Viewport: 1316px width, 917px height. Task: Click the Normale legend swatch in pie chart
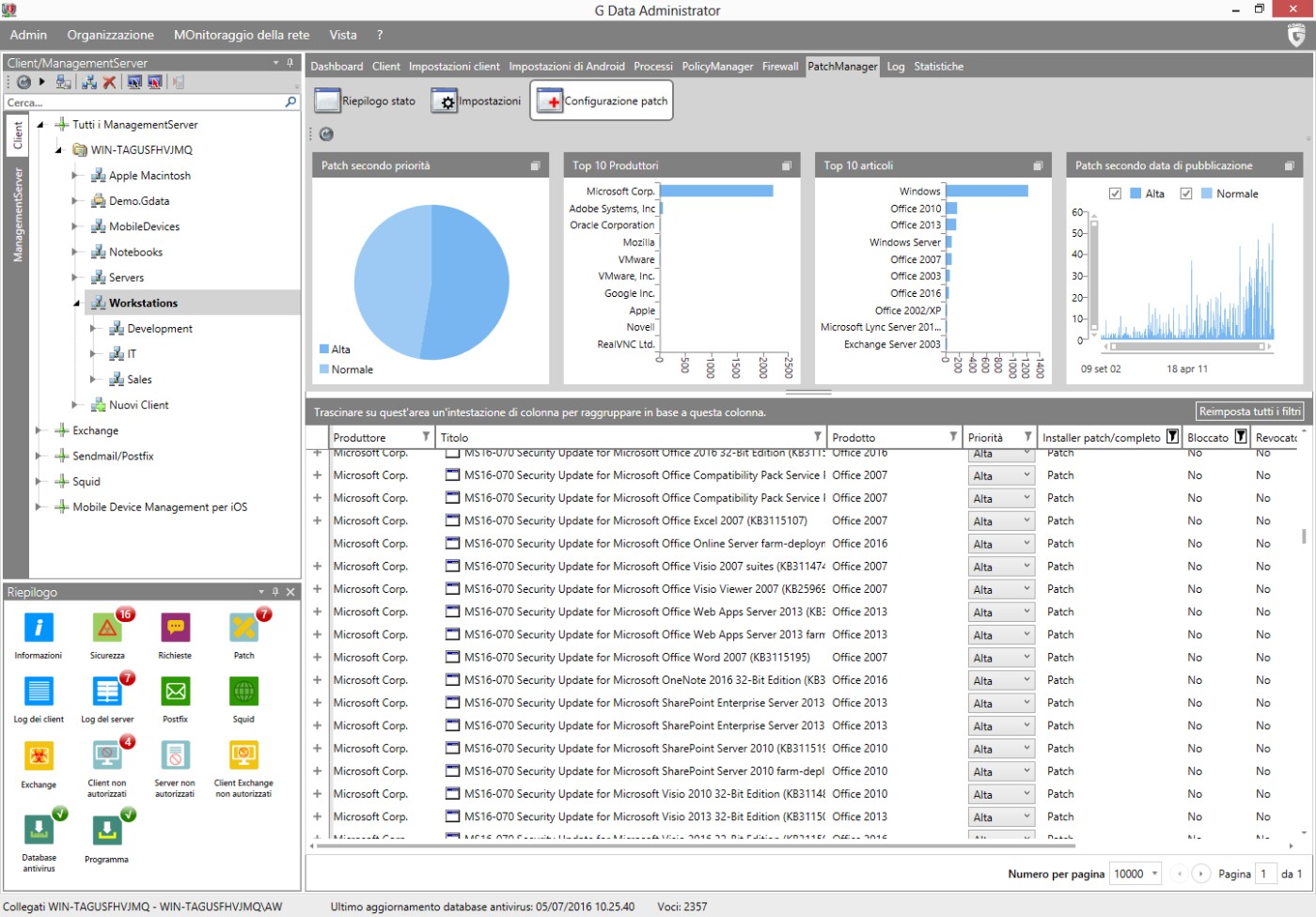pos(324,369)
